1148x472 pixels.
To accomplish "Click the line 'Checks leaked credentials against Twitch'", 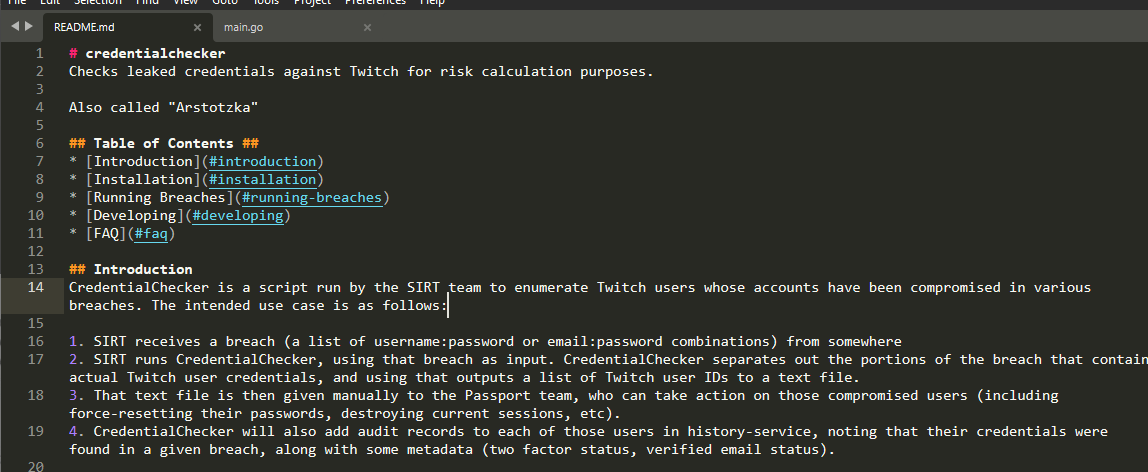I will [x=361, y=72].
